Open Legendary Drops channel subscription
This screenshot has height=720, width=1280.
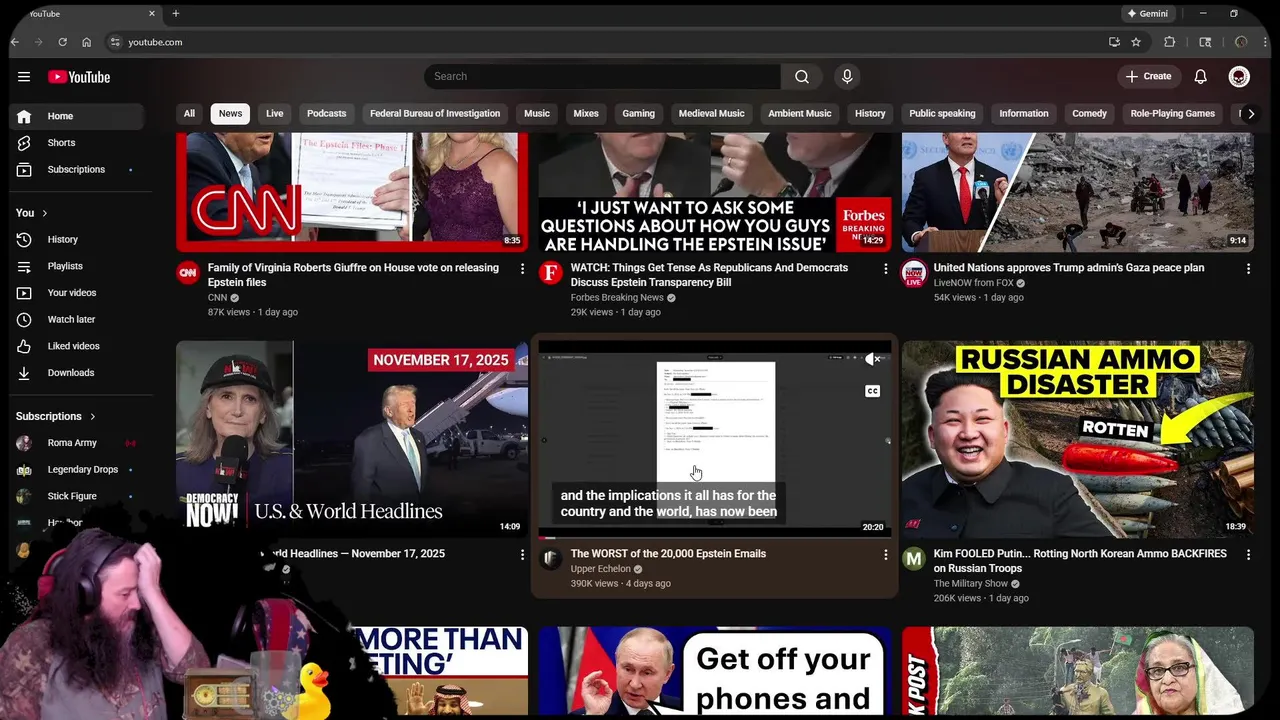[x=76, y=470]
